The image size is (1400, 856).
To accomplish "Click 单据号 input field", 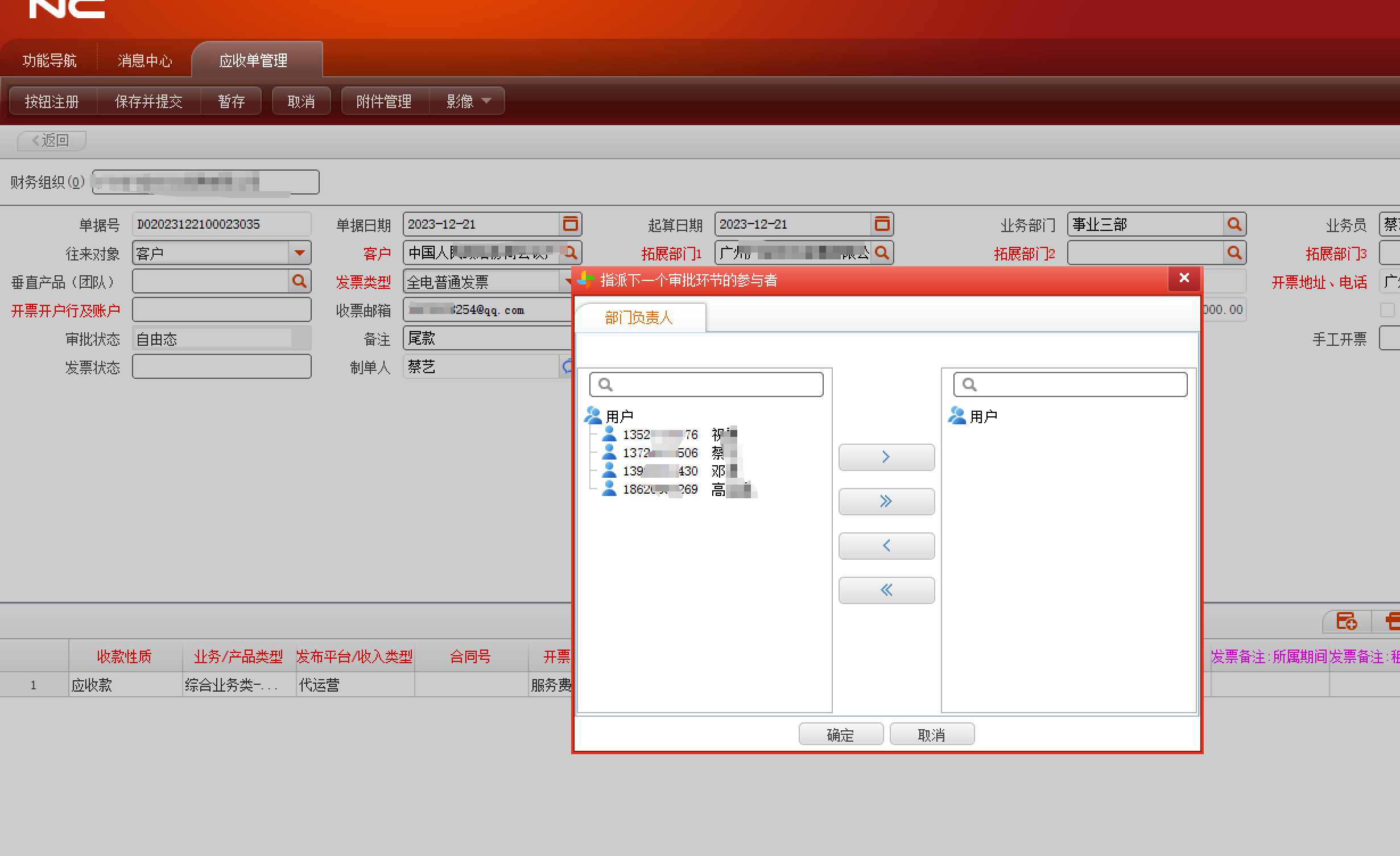I will click(x=222, y=224).
